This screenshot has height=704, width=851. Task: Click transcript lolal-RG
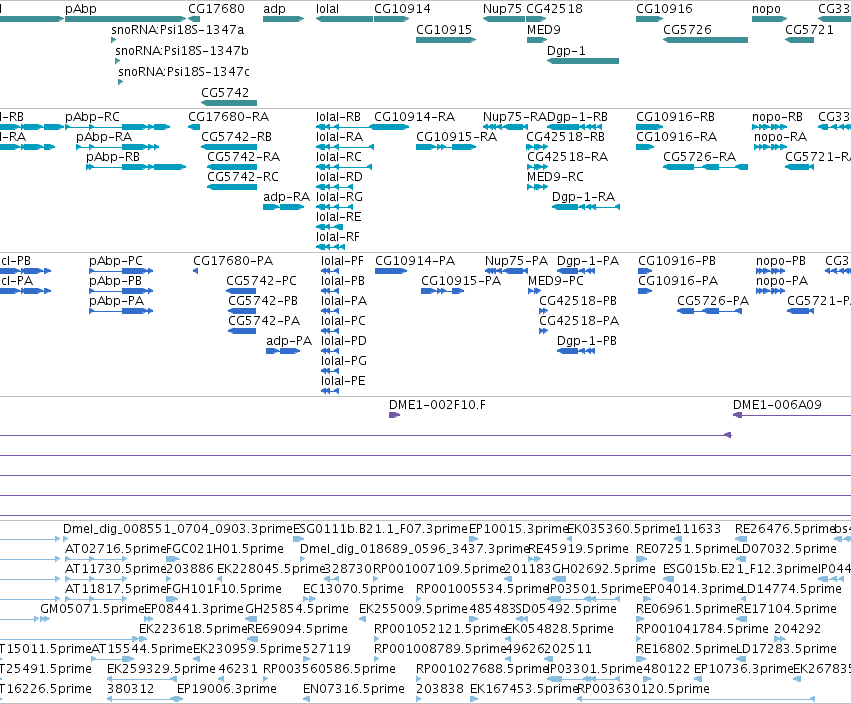point(339,197)
